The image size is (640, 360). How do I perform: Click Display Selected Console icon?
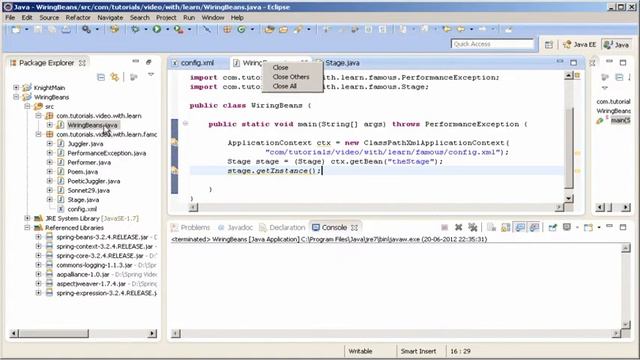click(567, 227)
